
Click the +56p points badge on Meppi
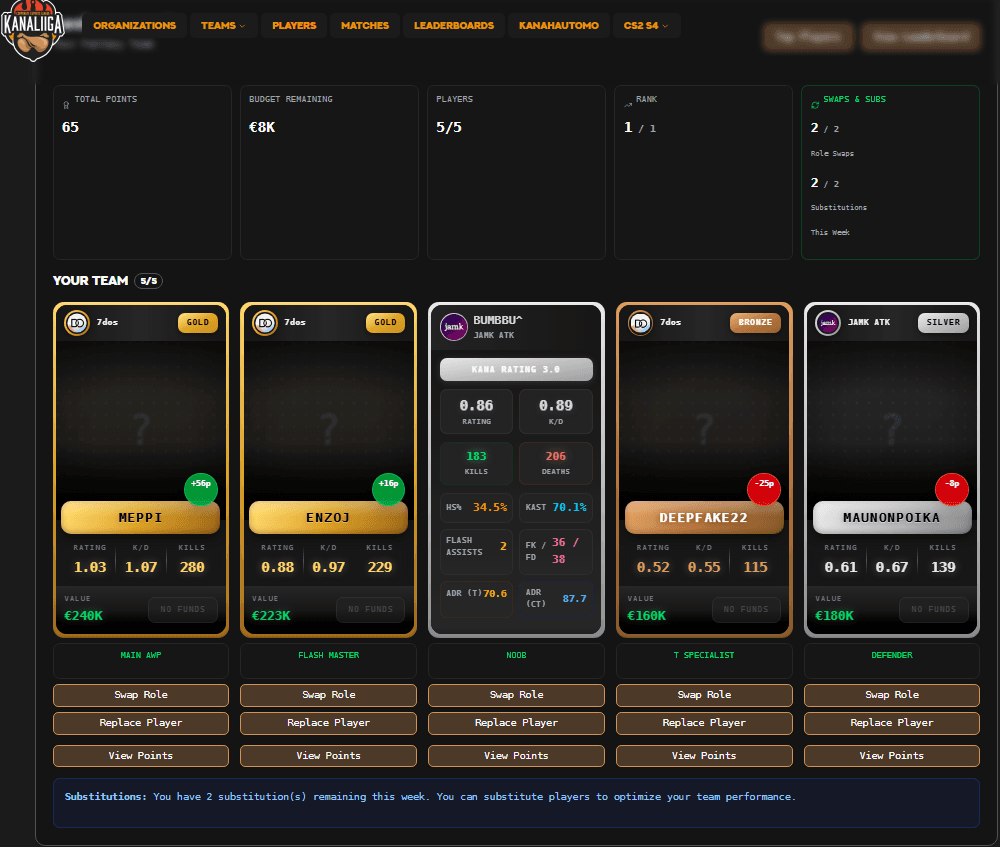[x=201, y=489]
